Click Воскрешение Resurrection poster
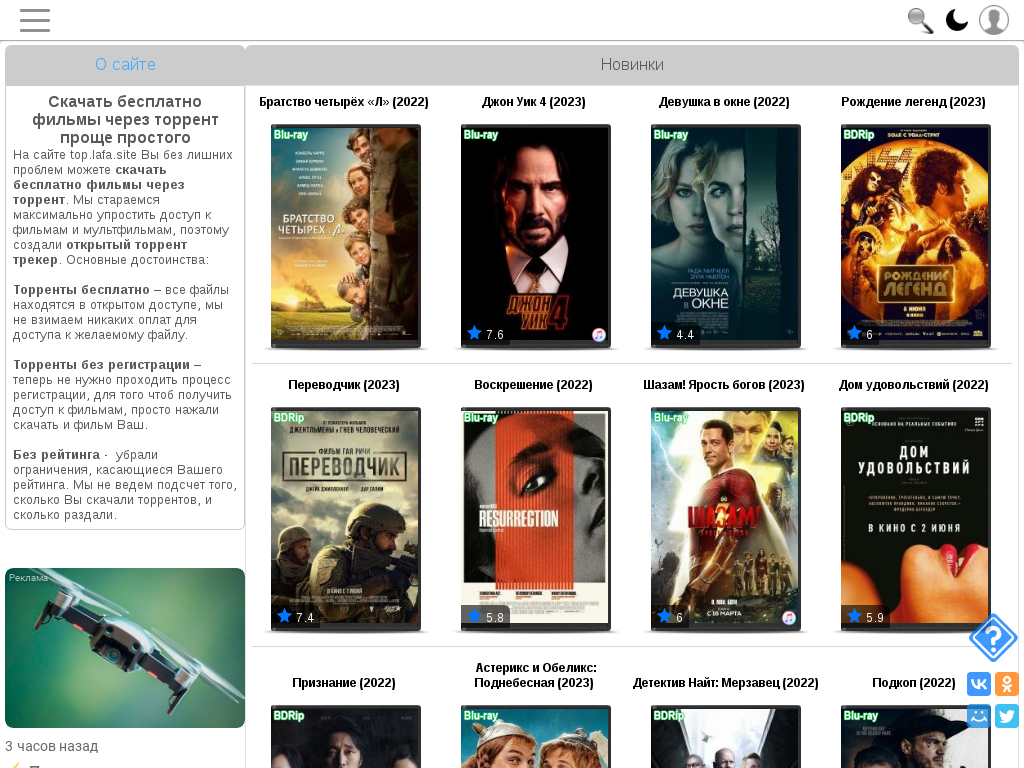The width and height of the screenshot is (1024, 768). (536, 519)
